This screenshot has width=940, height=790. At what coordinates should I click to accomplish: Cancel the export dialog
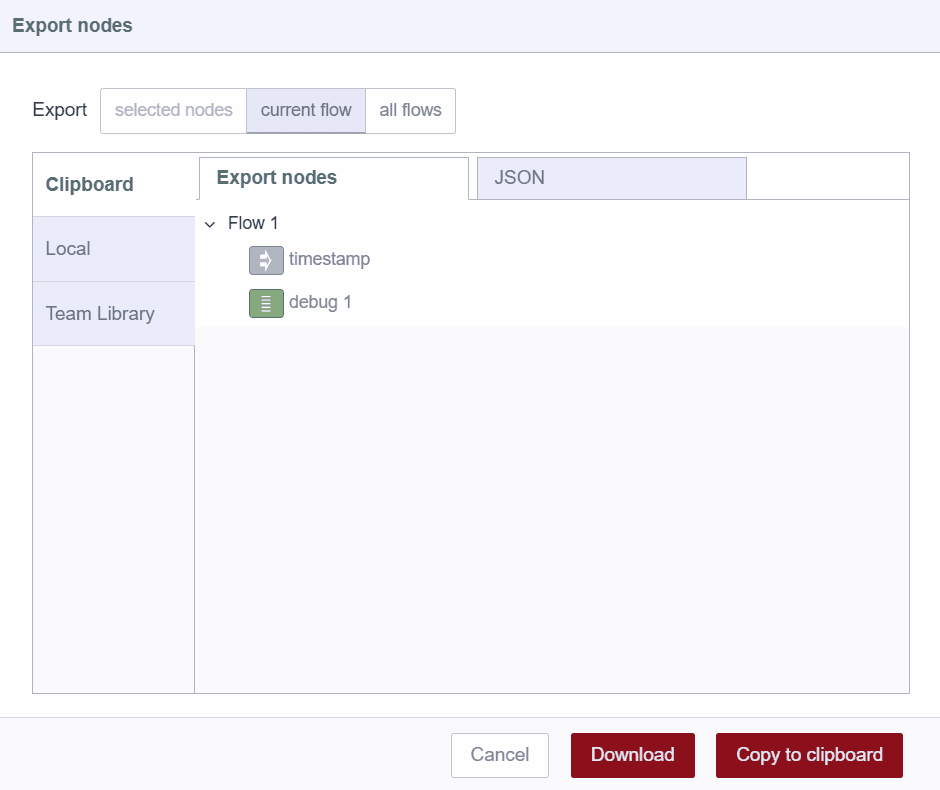pyautogui.click(x=499, y=755)
